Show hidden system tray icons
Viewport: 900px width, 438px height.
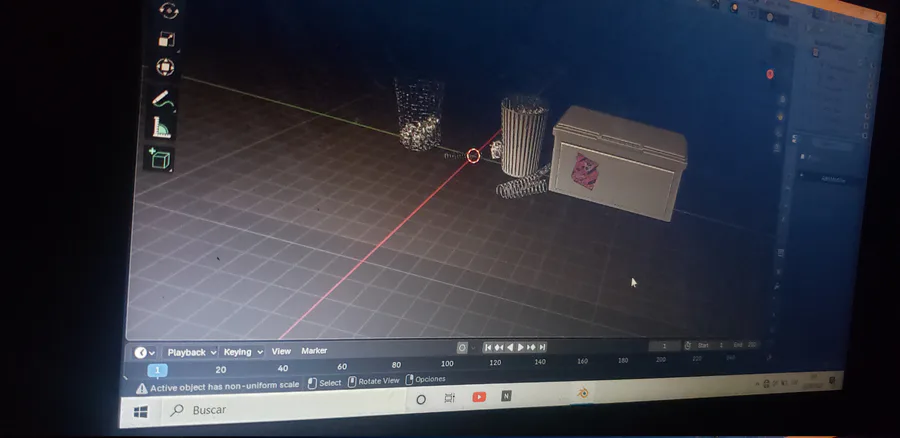point(759,384)
